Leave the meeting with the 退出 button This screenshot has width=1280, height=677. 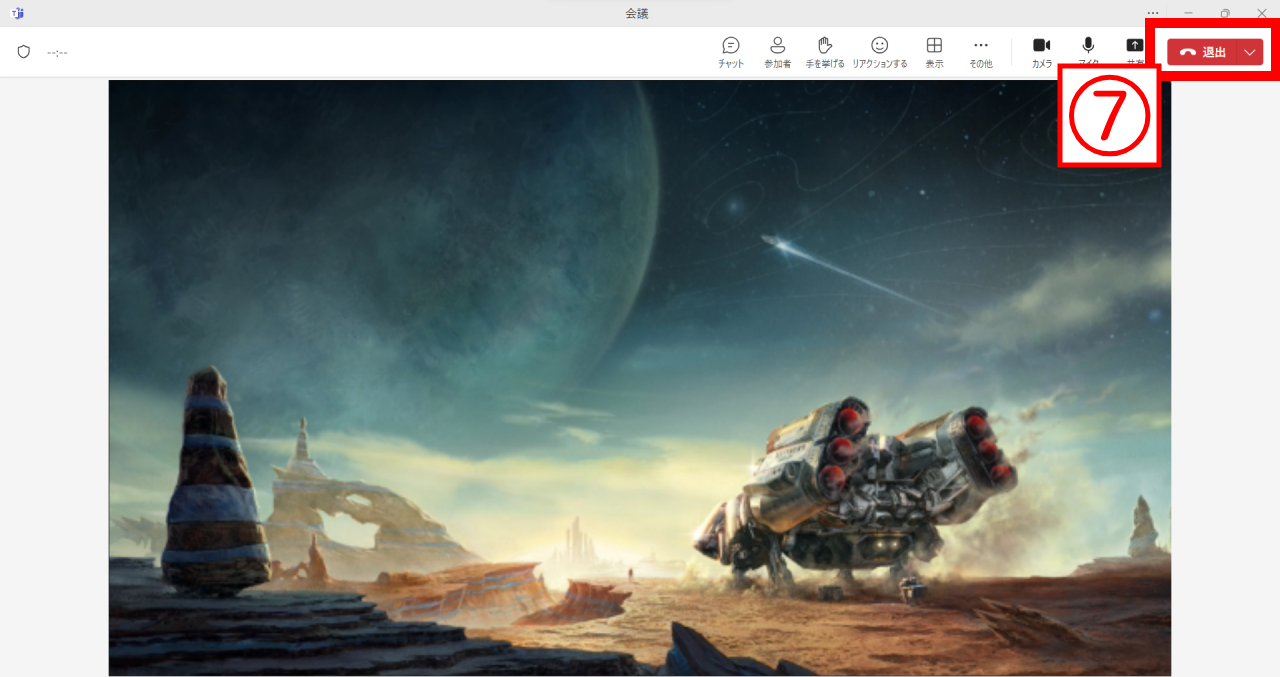tap(1202, 52)
